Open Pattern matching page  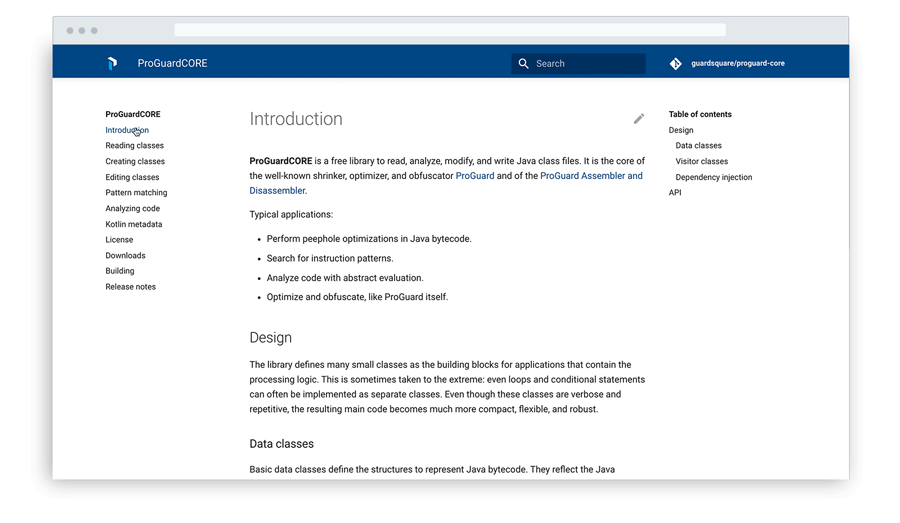tap(136, 193)
